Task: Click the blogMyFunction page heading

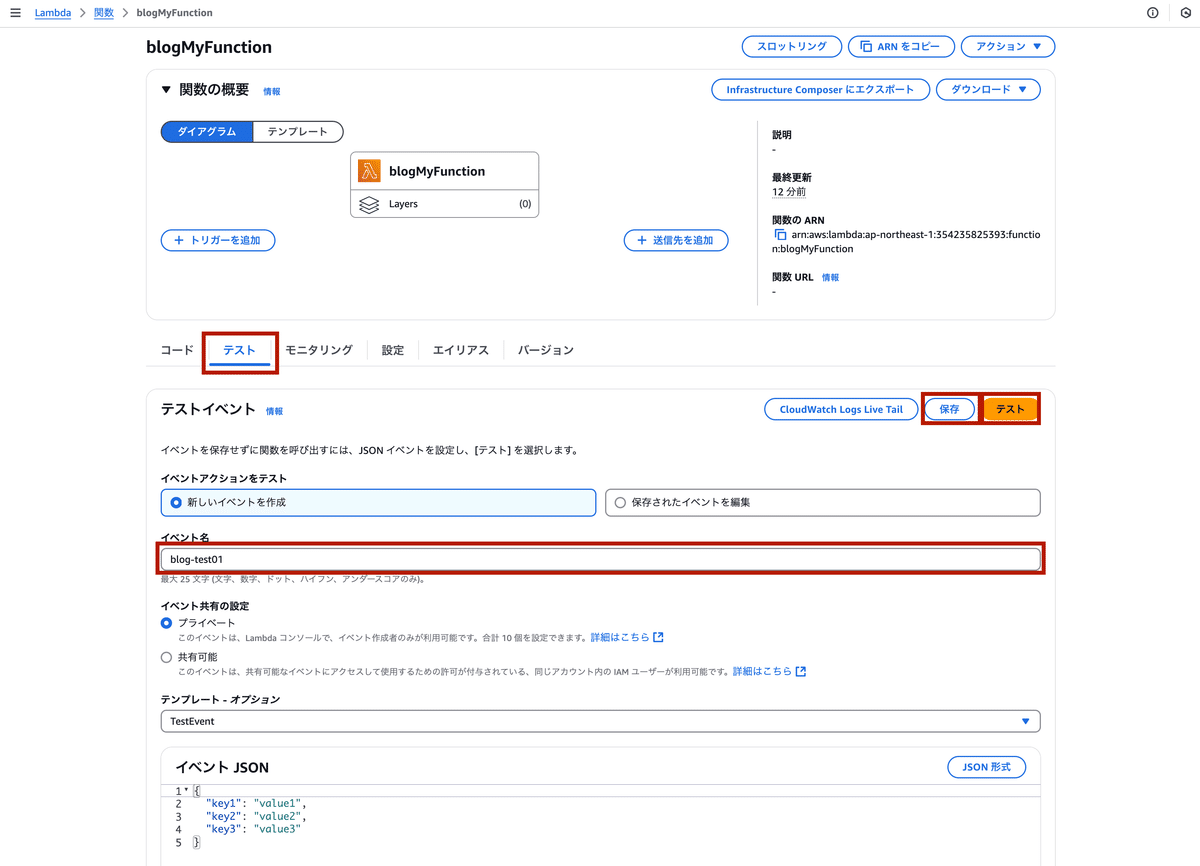Action: point(209,47)
